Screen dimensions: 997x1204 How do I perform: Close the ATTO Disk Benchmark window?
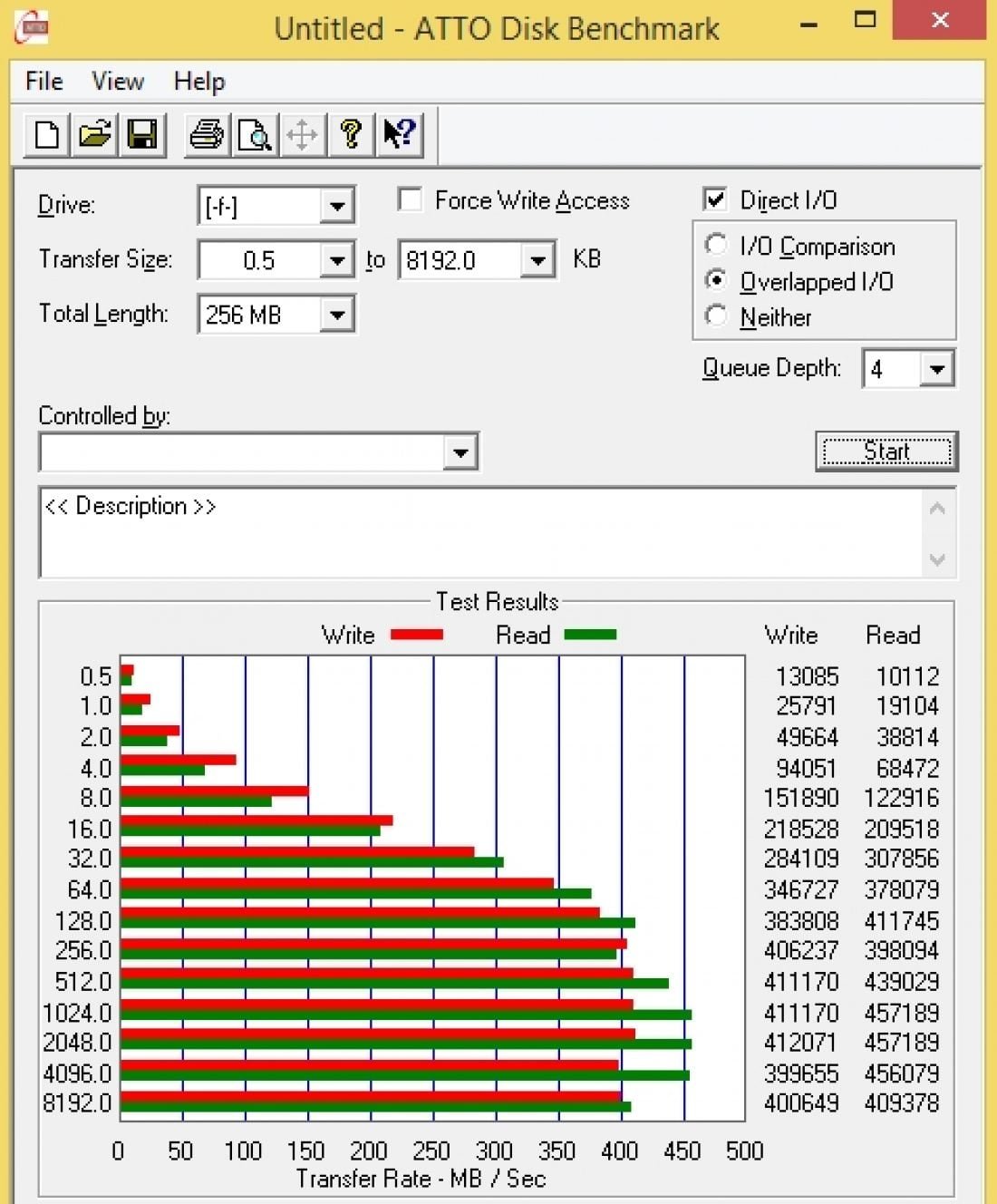pyautogui.click(x=940, y=20)
